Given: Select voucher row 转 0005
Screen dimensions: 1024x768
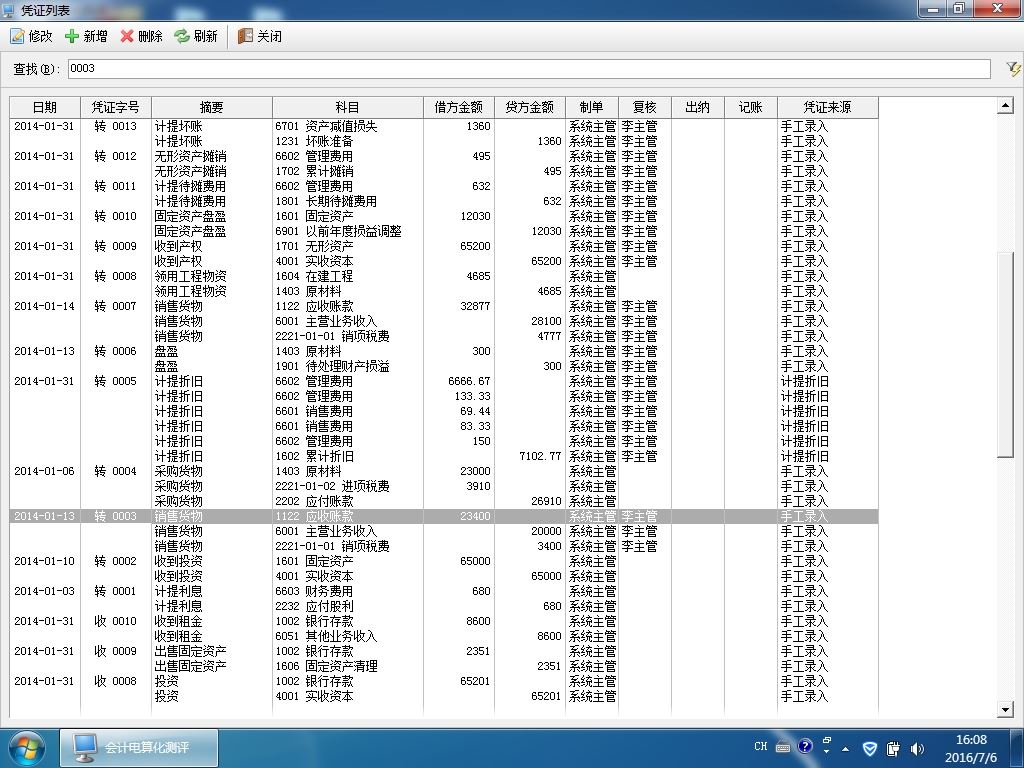Looking at the screenshot, I should coord(444,381).
